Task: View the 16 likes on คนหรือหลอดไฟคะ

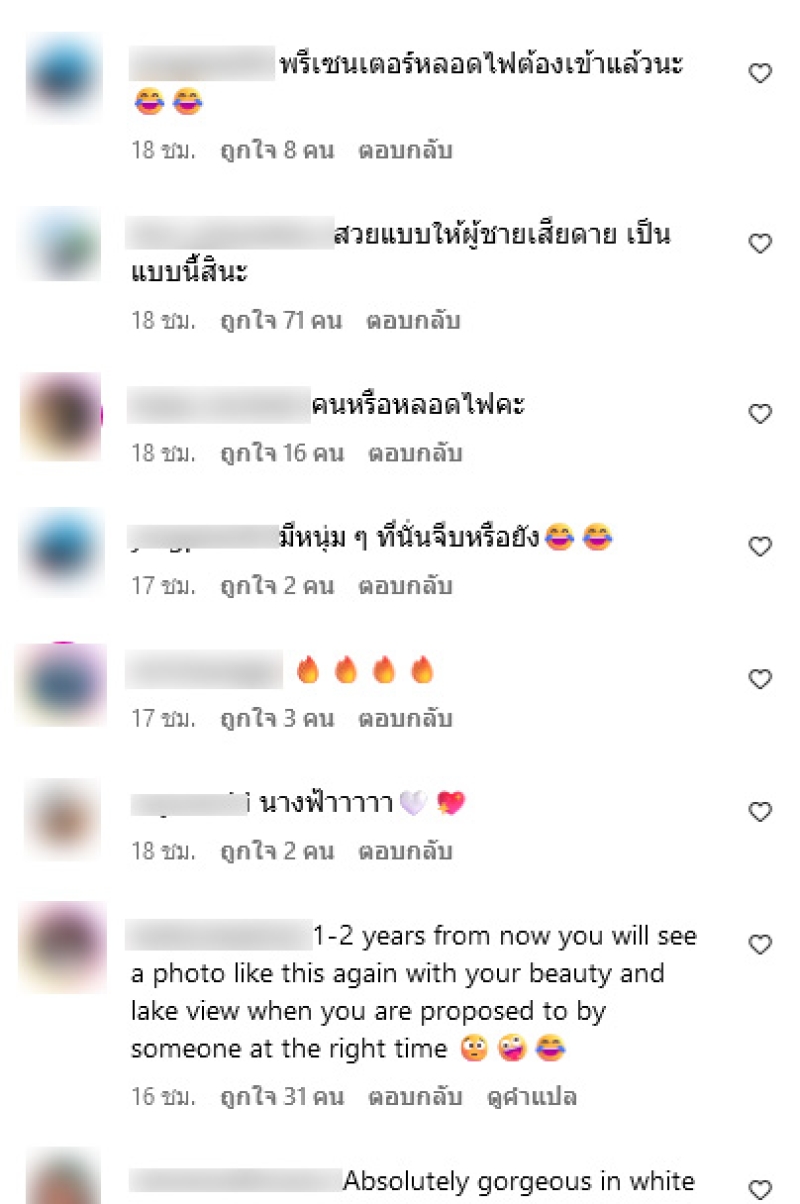Action: 281,453
